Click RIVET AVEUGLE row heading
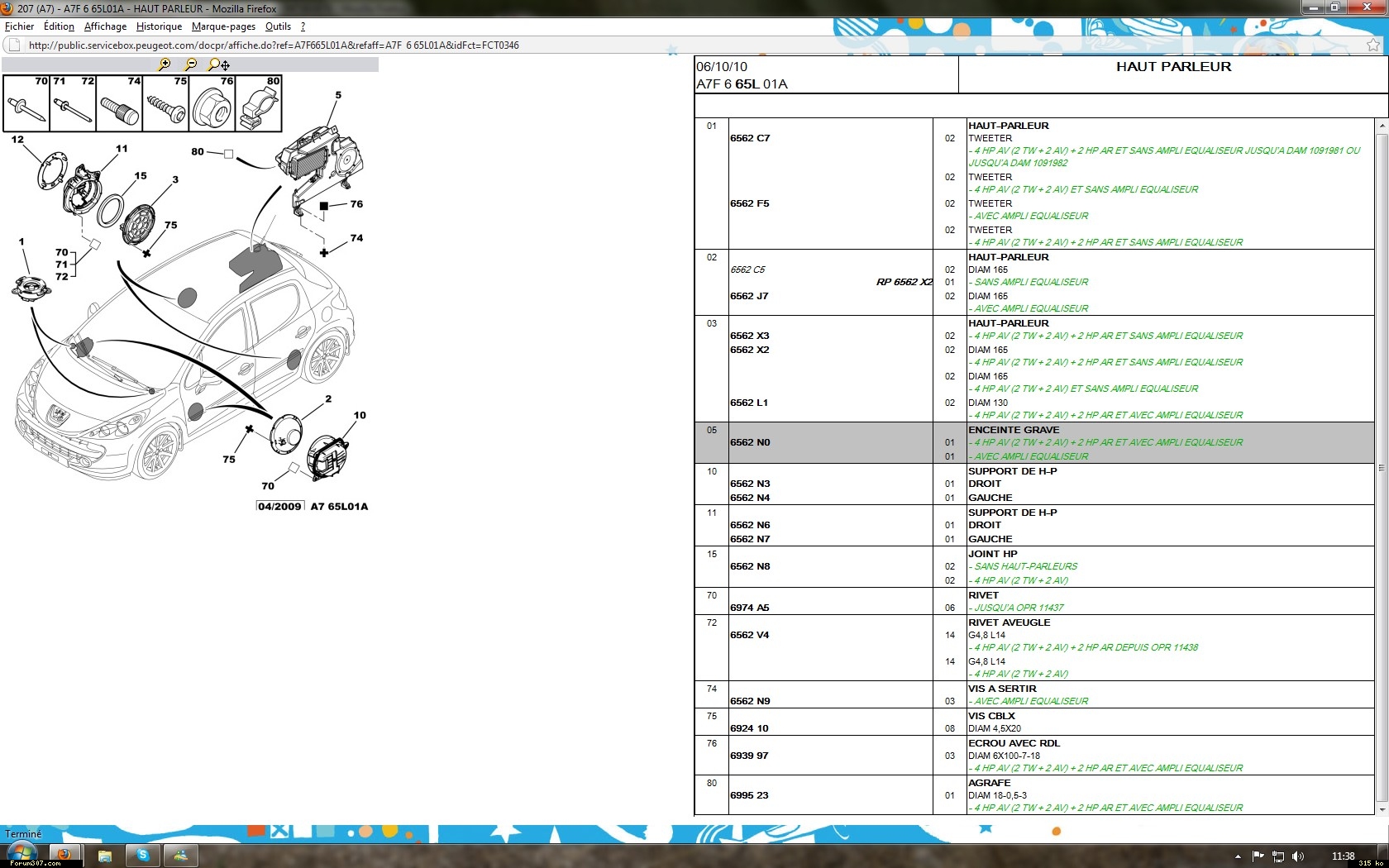The image size is (1389, 868). [1010, 622]
